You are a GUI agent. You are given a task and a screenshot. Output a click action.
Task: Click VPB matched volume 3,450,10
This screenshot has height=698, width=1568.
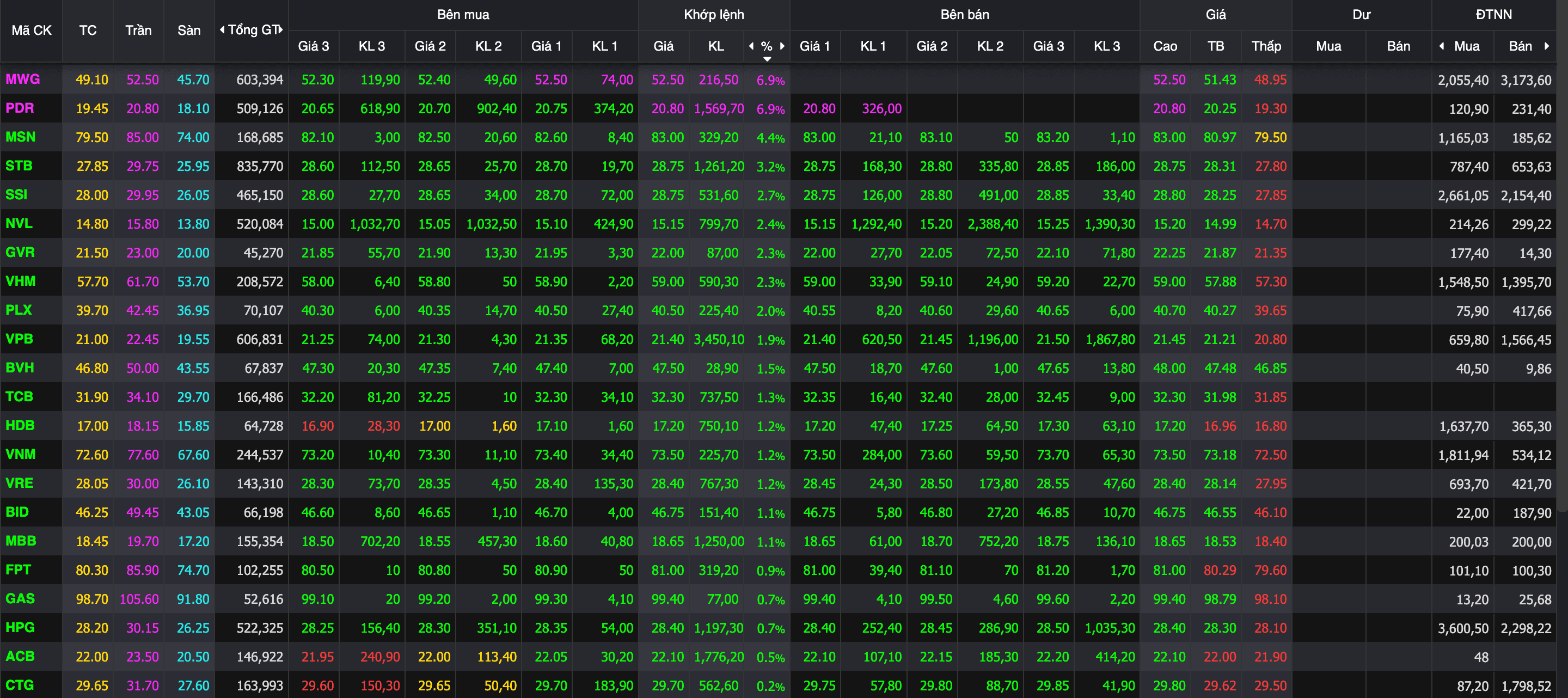719,340
